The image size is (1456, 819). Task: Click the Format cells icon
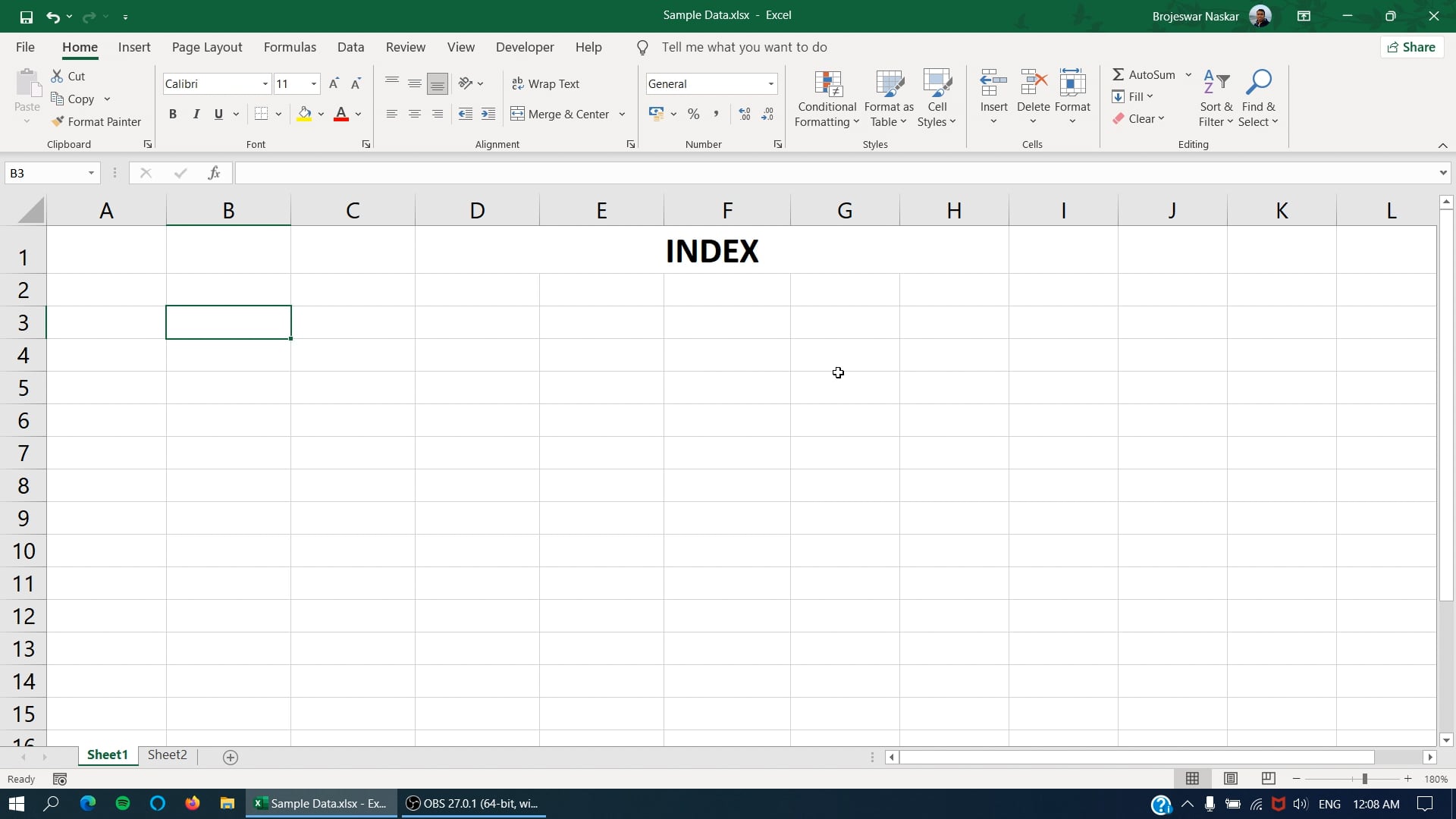[x=1072, y=82]
